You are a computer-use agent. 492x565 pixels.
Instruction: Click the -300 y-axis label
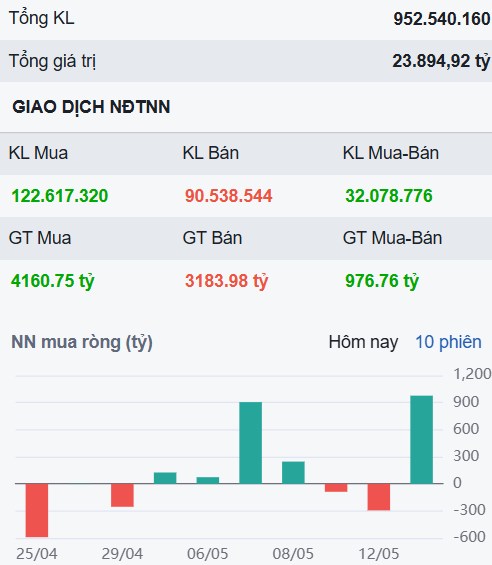(x=469, y=510)
